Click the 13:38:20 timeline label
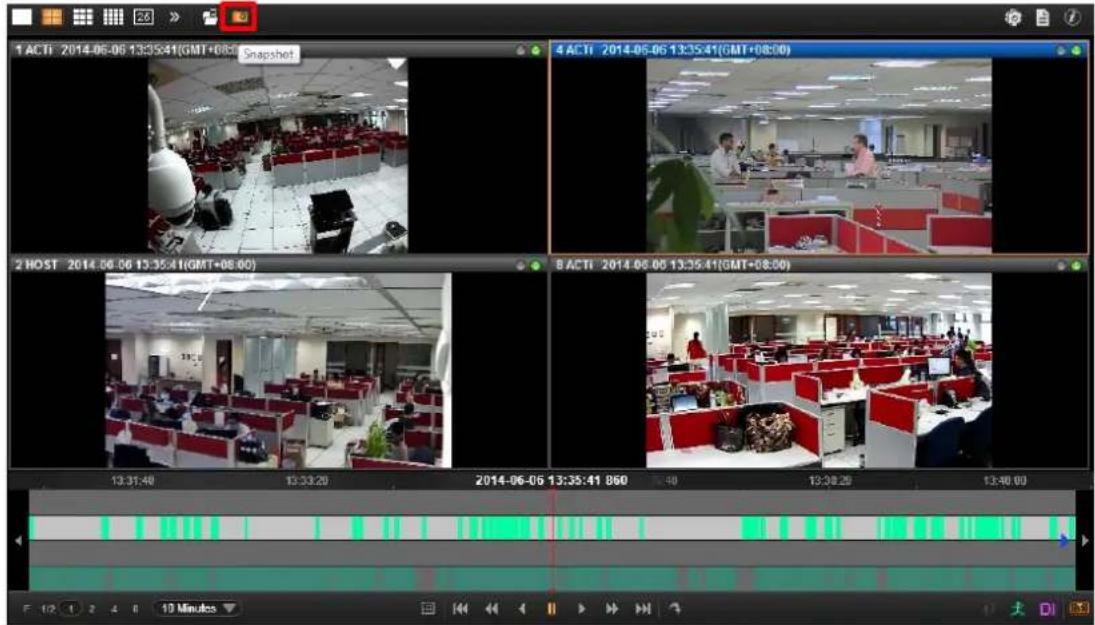 tap(830, 480)
